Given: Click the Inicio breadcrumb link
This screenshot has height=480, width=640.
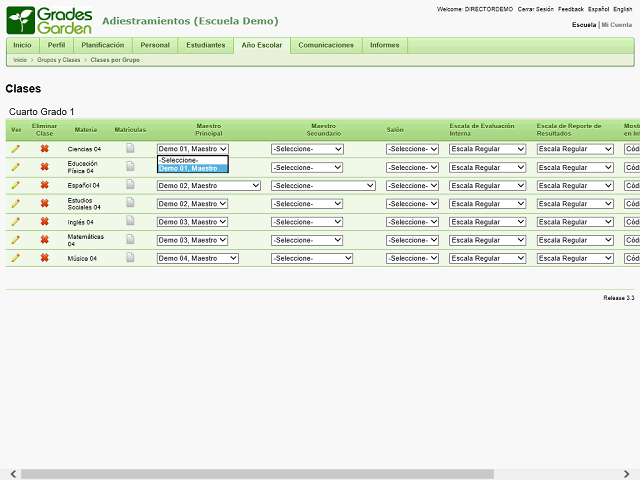Looking at the screenshot, I should (x=20, y=60).
